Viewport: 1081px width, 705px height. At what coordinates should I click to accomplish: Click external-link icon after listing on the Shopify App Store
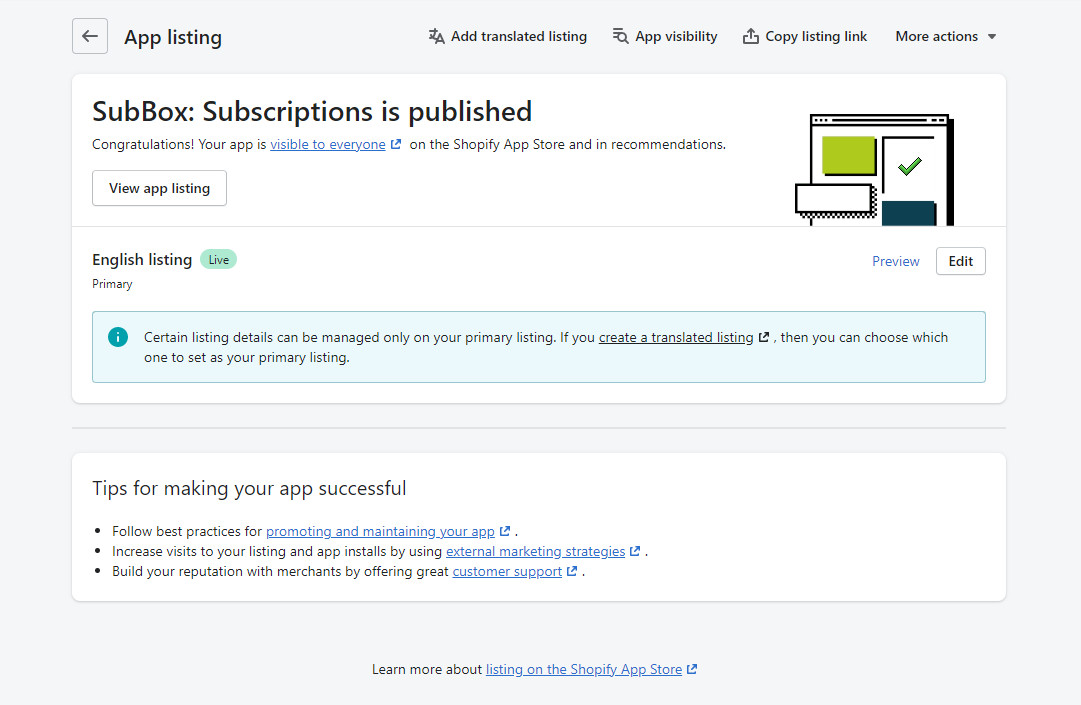[692, 669]
